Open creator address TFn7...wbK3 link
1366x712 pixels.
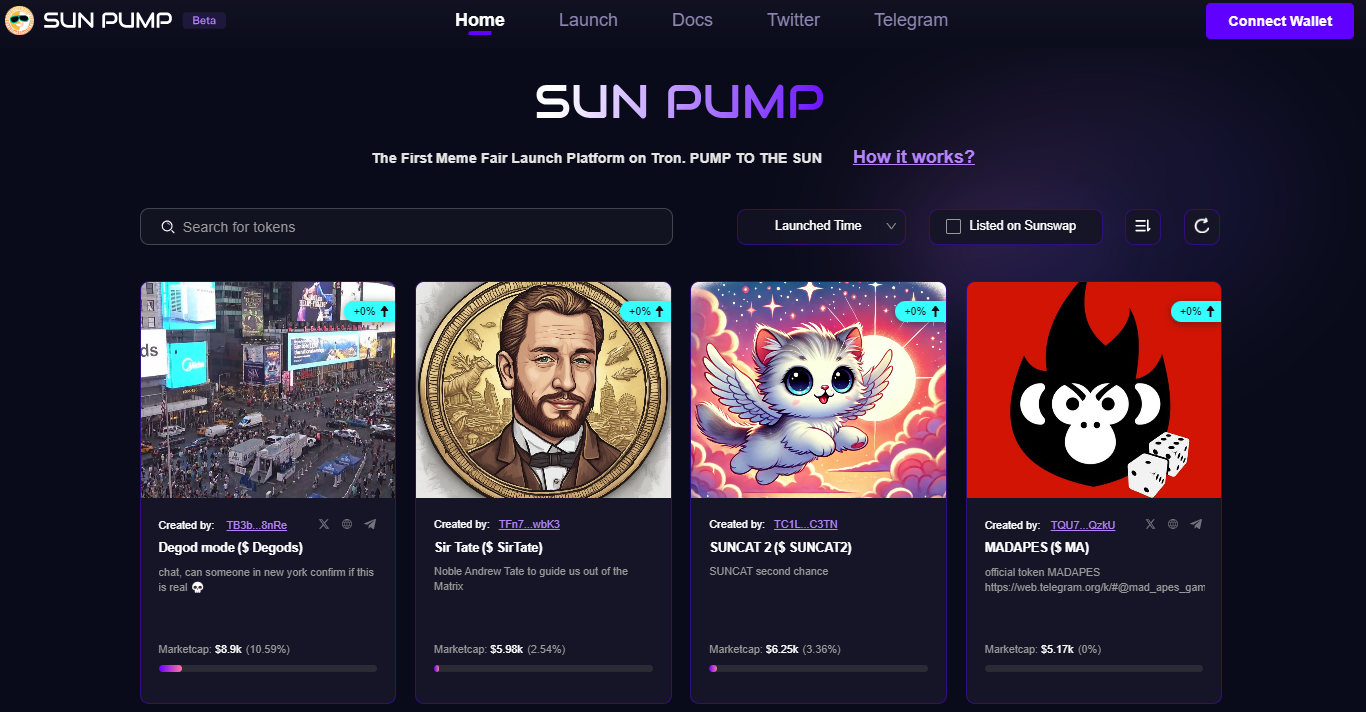529,525
